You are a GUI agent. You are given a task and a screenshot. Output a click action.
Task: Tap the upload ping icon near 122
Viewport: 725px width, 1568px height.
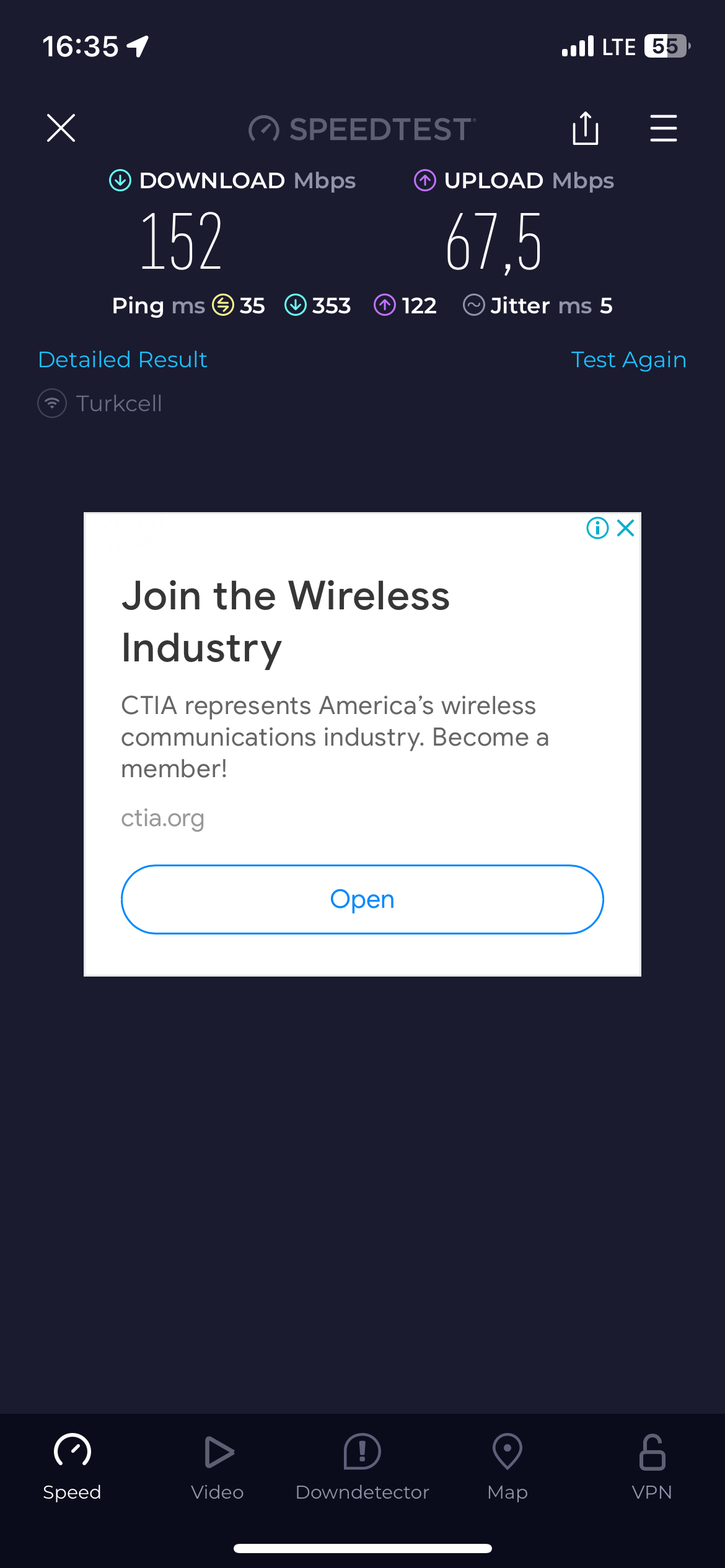point(385,305)
